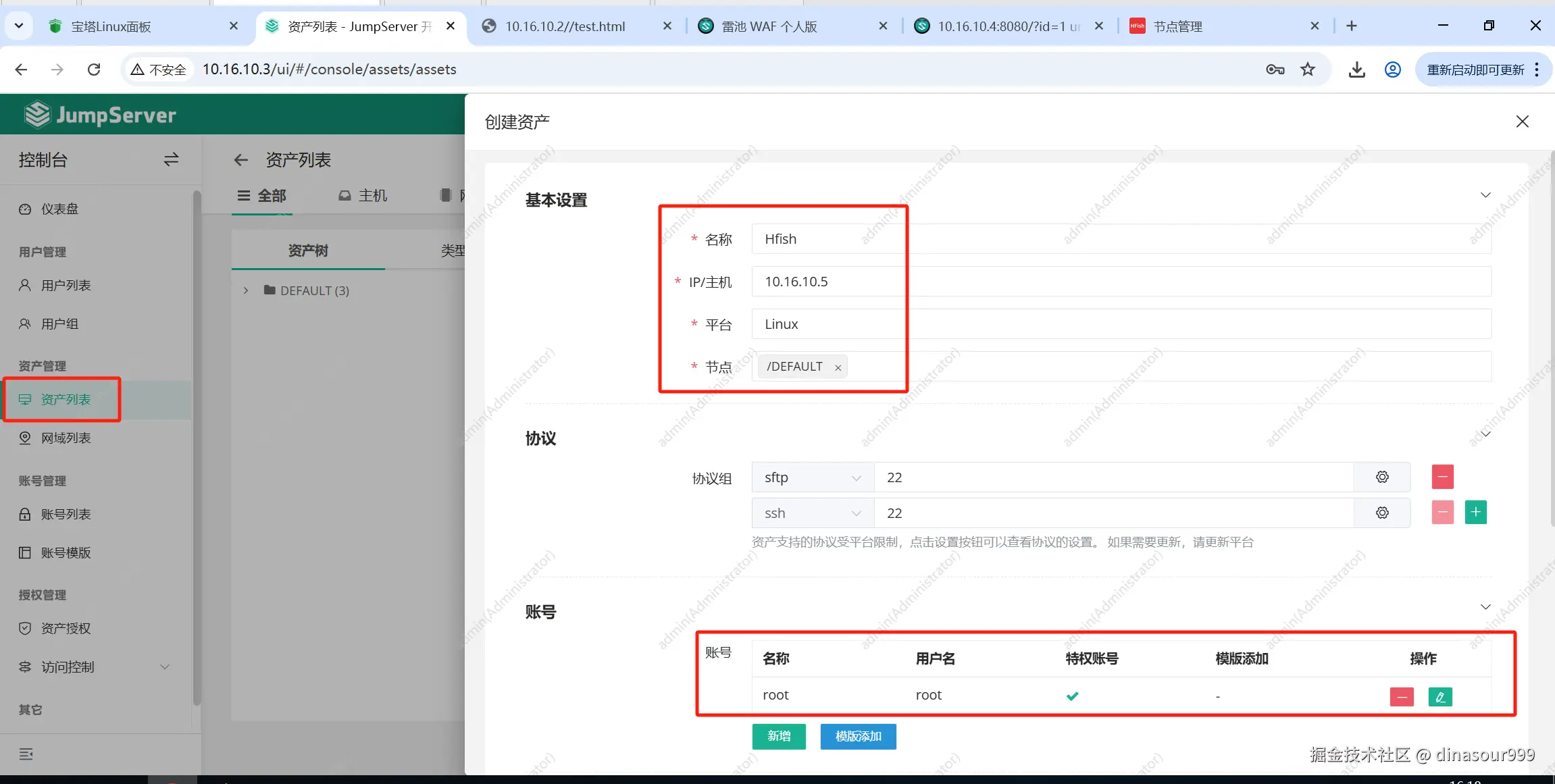This screenshot has height=784, width=1555.
Task: Open 账号列表 in sidebar
Action: pyautogui.click(x=66, y=515)
